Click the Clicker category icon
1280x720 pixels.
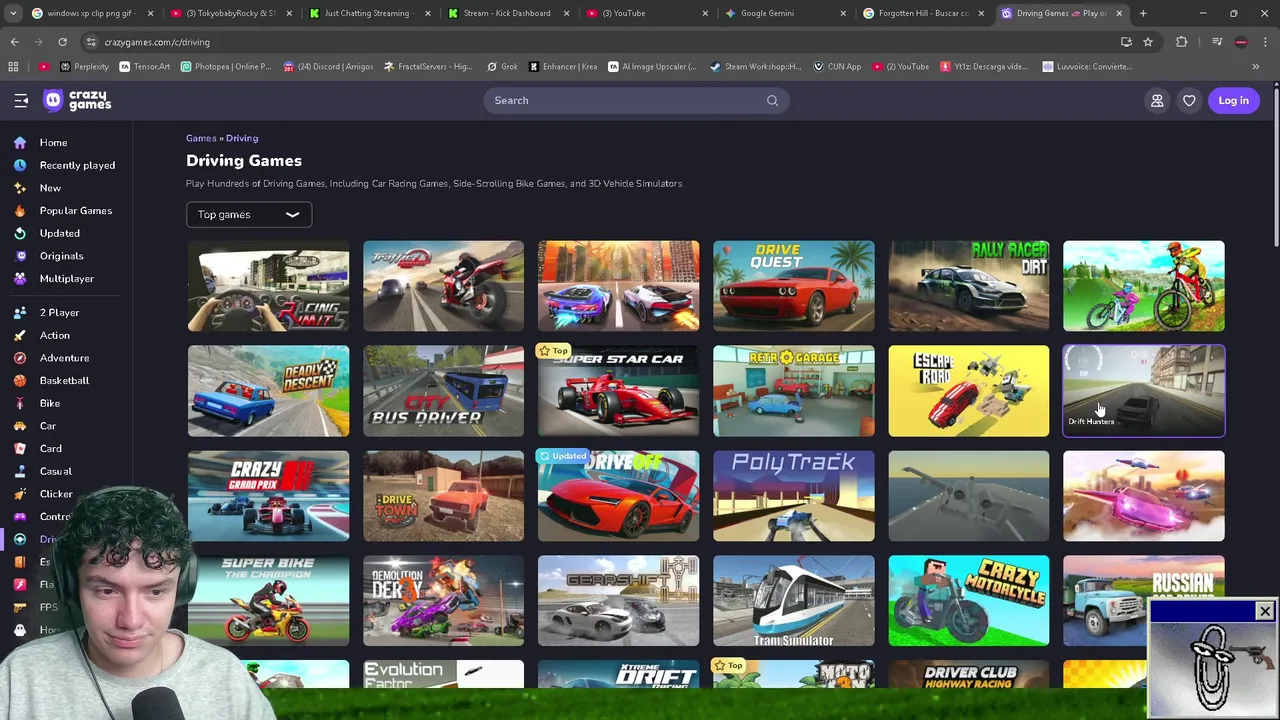20,494
